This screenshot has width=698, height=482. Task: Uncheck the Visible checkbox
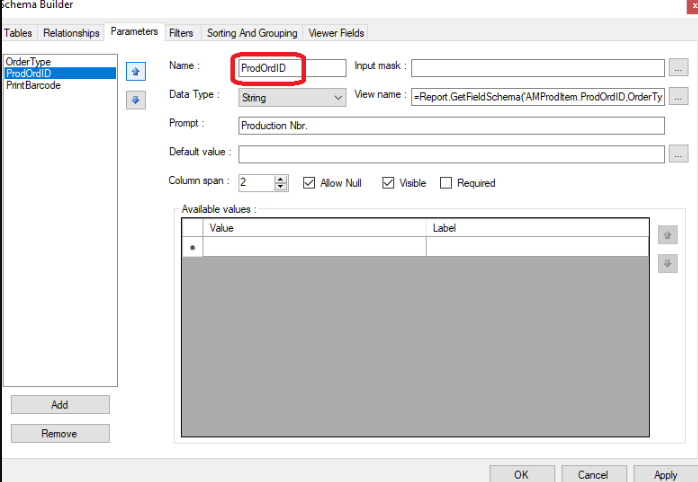pos(388,183)
